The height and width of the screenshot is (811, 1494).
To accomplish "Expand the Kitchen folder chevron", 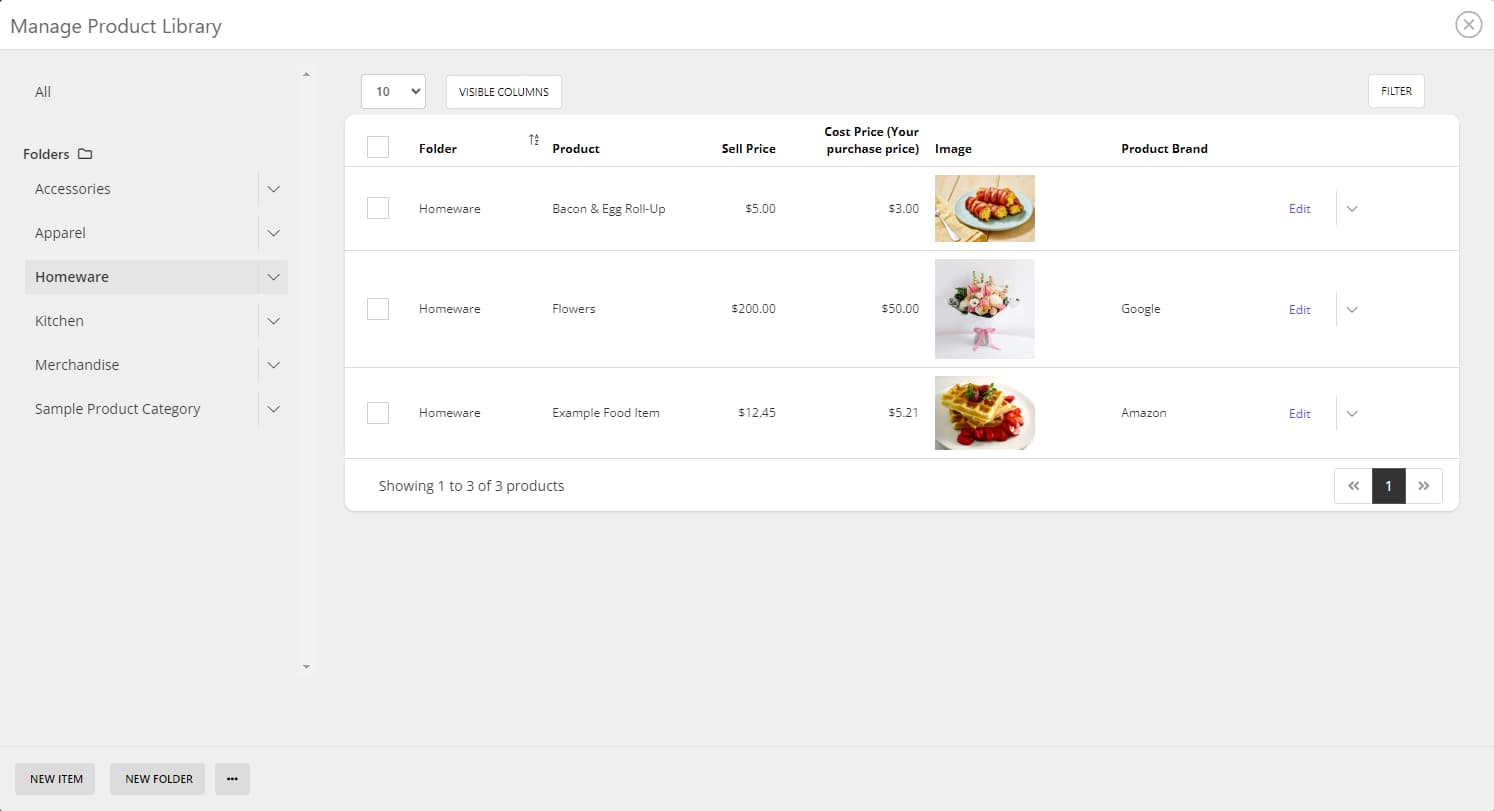I will point(273,321).
